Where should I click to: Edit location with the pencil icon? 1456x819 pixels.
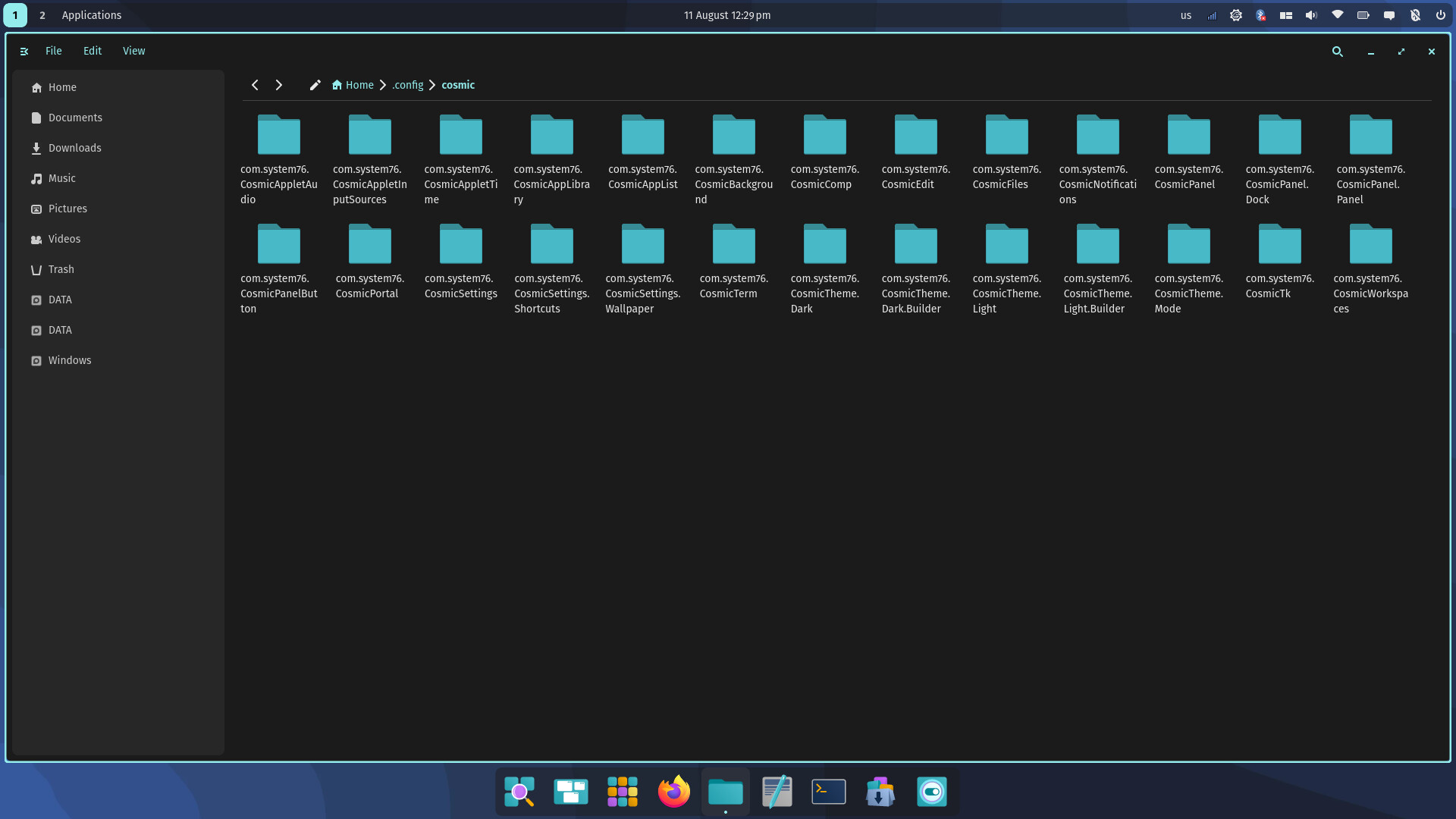[x=315, y=85]
